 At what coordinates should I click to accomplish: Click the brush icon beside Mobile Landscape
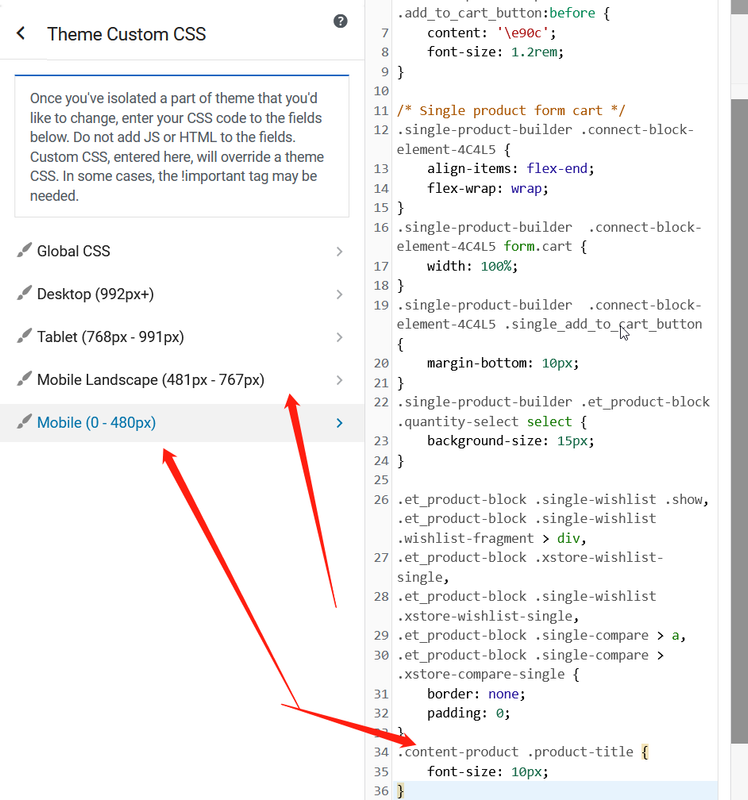click(24, 379)
